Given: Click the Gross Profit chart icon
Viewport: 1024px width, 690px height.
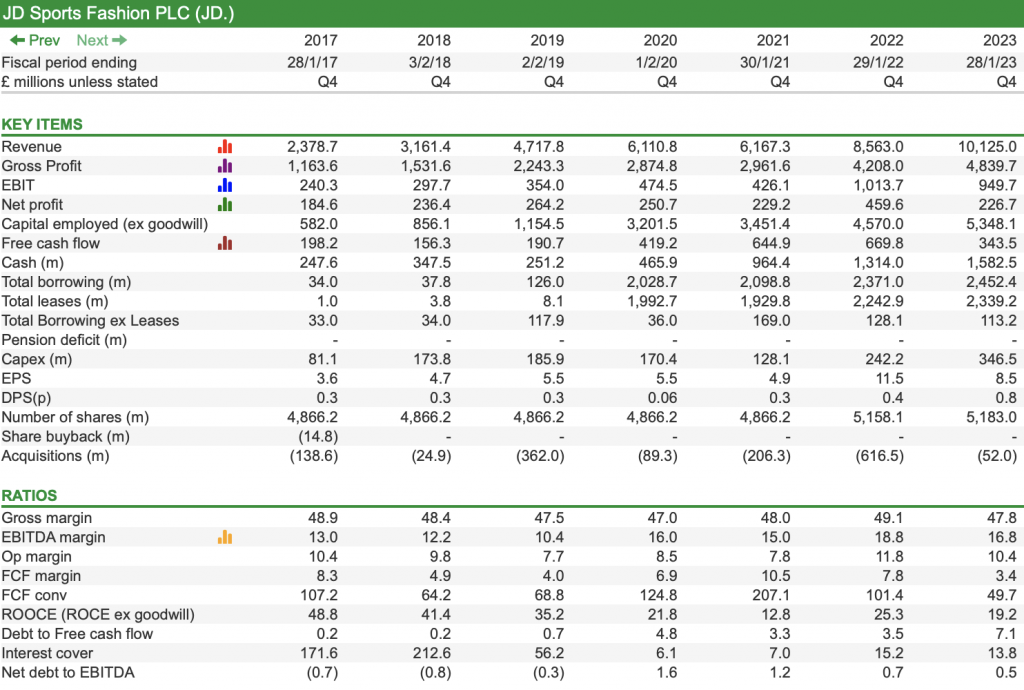Looking at the screenshot, I should (225, 166).
